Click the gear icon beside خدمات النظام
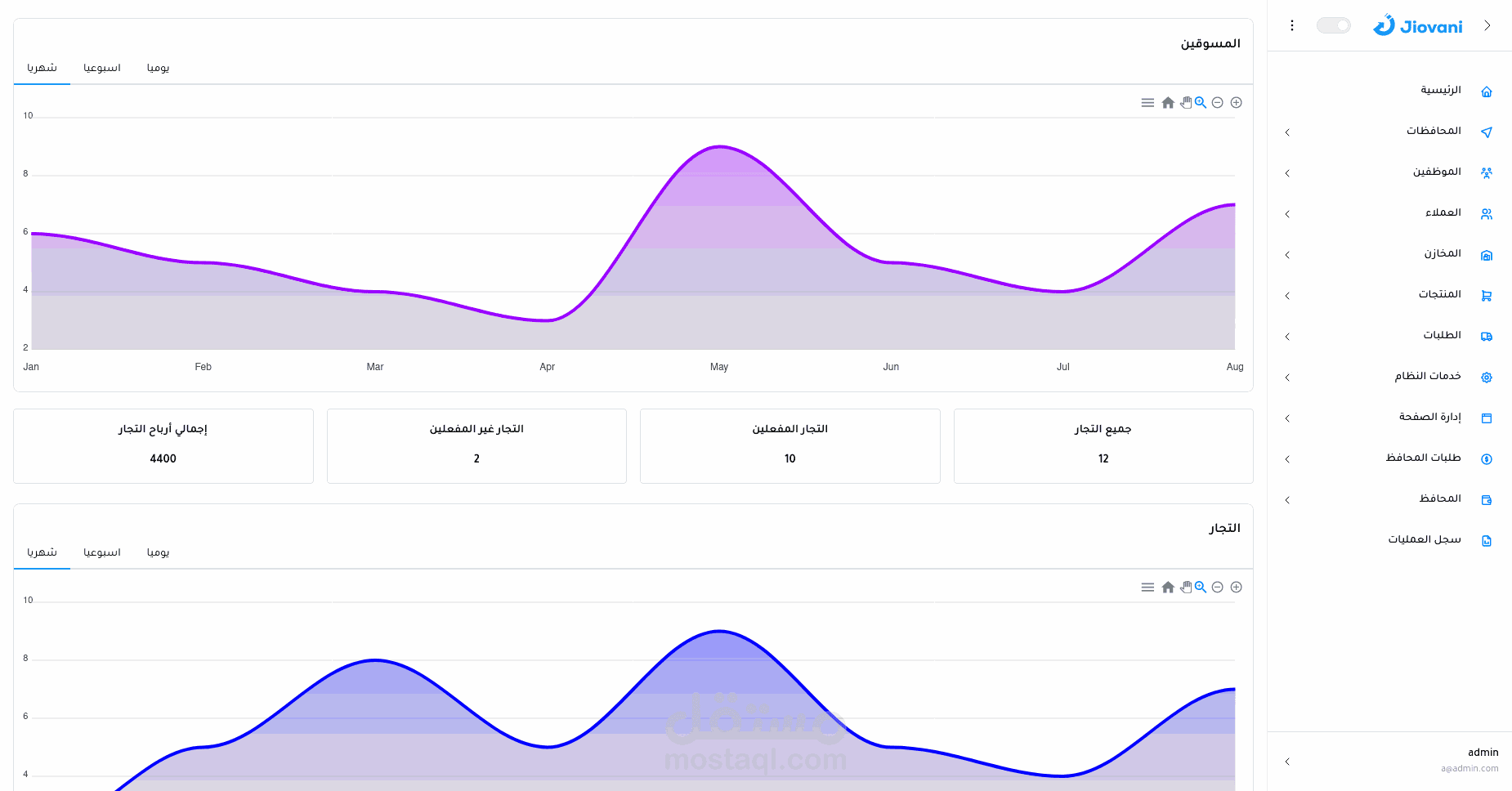This screenshot has height=791, width=1512. tap(1487, 378)
